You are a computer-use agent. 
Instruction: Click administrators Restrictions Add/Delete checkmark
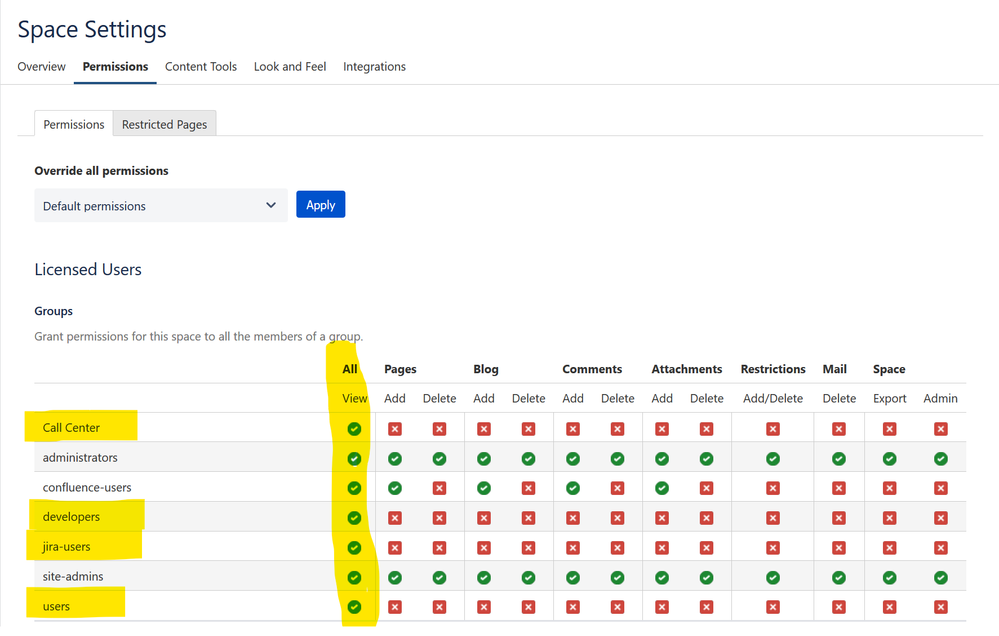click(x=773, y=459)
